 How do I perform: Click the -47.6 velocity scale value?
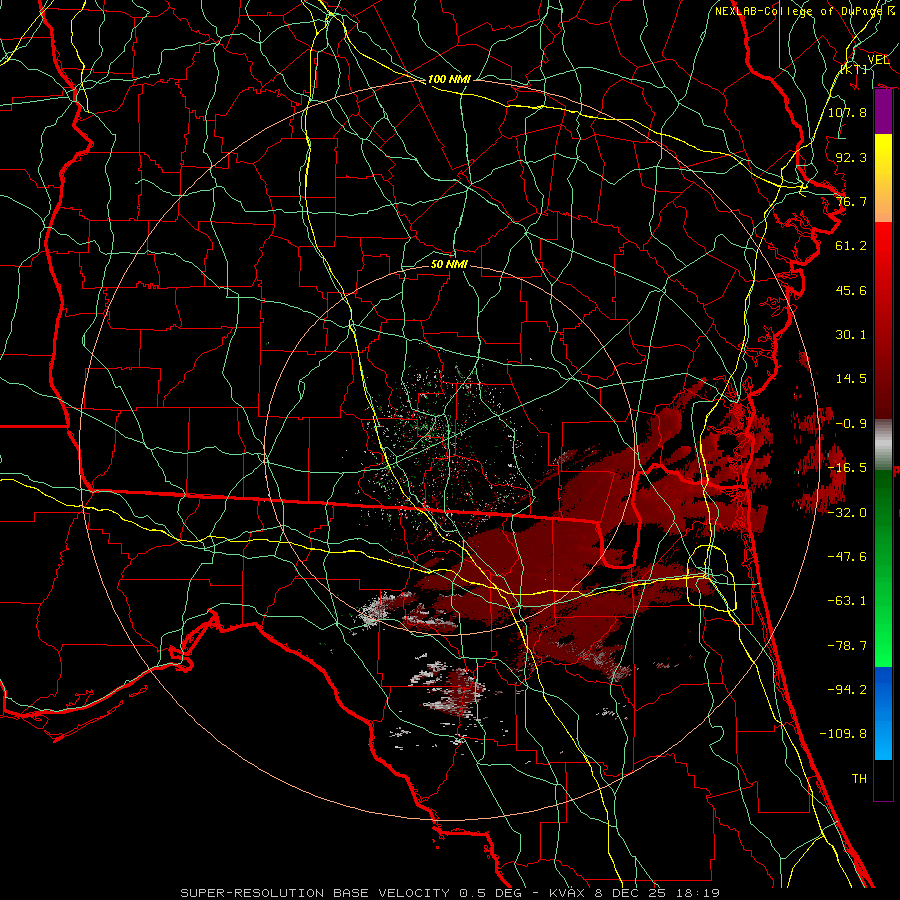(847, 556)
